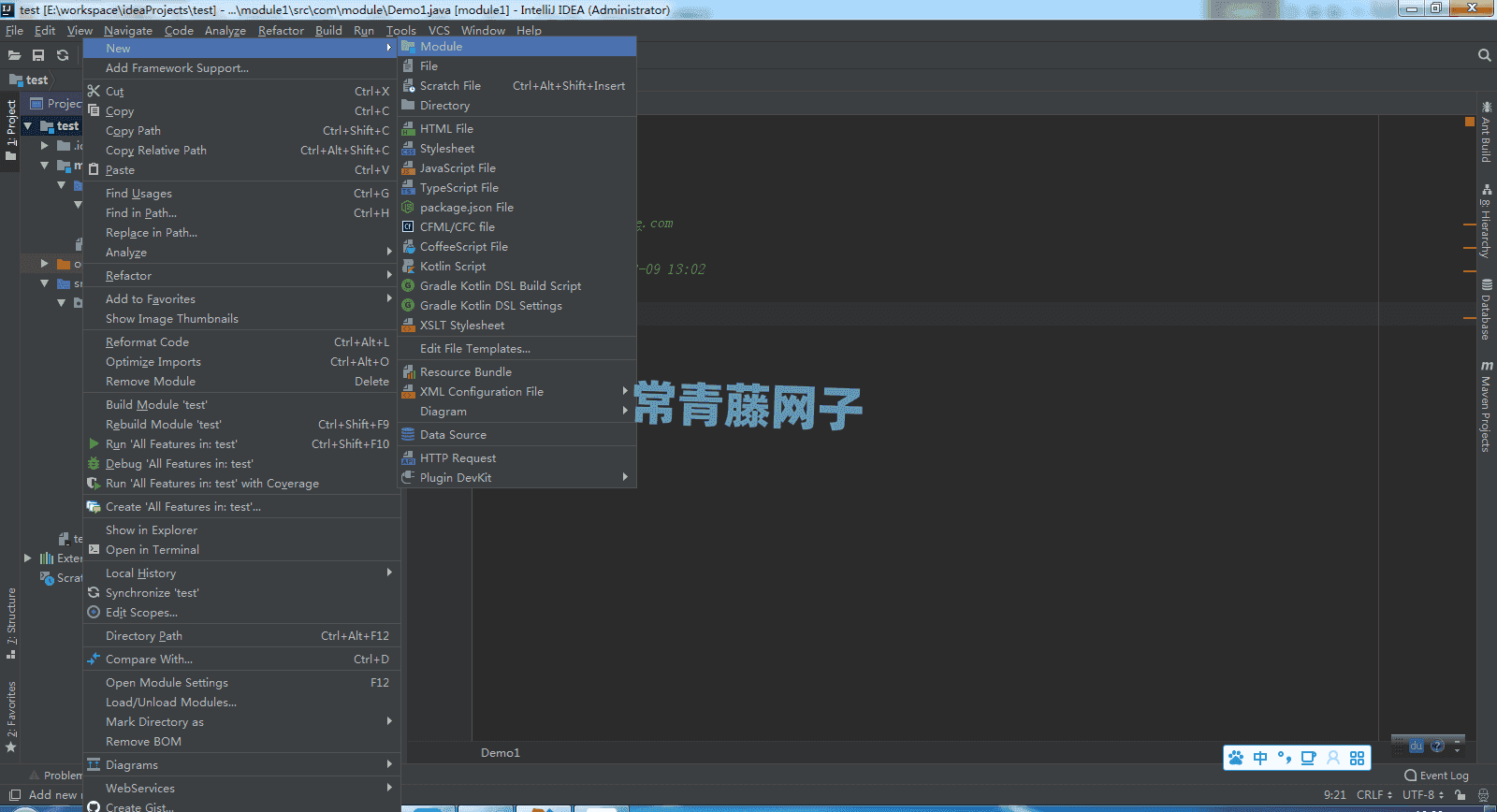Choose Open Module Settings
This screenshot has width=1497, height=812.
(241, 682)
